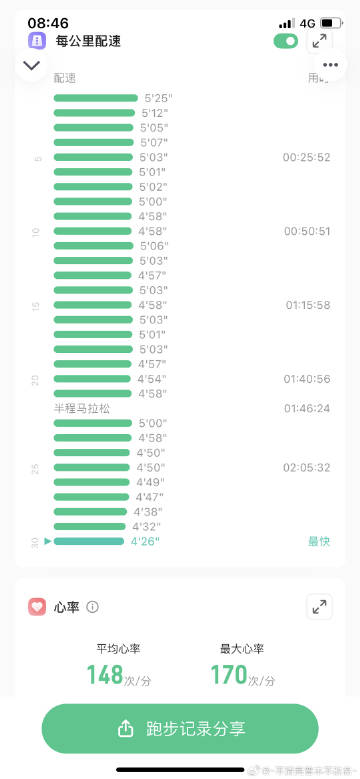
Task: Select the half marathon (半程马拉松) row
Action: pyautogui.click(x=192, y=408)
